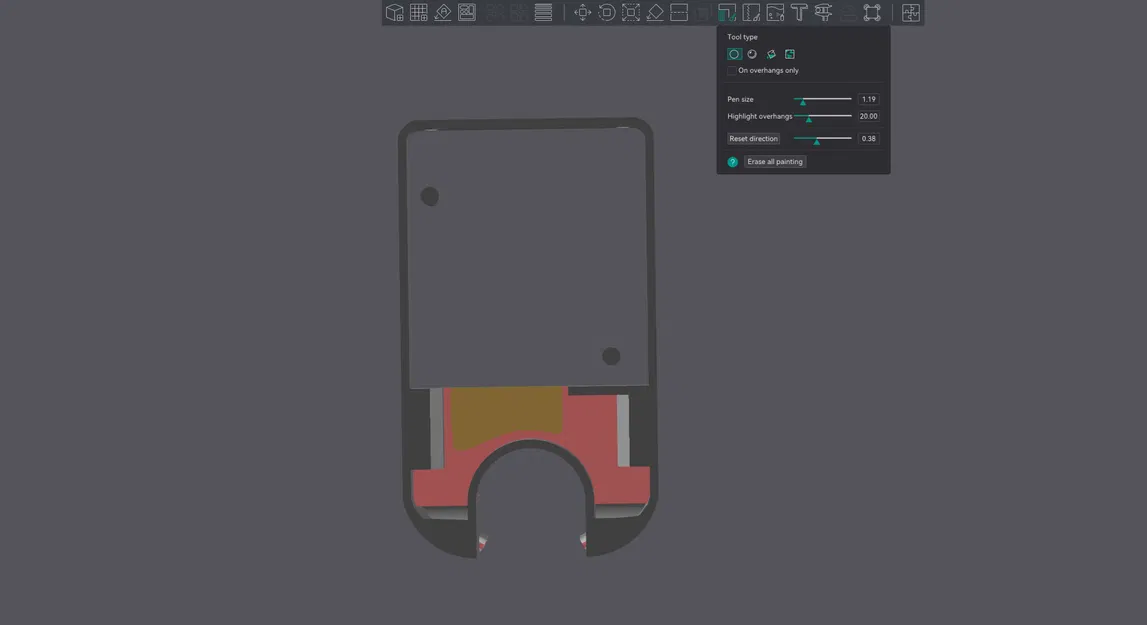Image resolution: width=1147 pixels, height=625 pixels.
Task: Open the tool right of Seam painting
Action: [x=775, y=12]
